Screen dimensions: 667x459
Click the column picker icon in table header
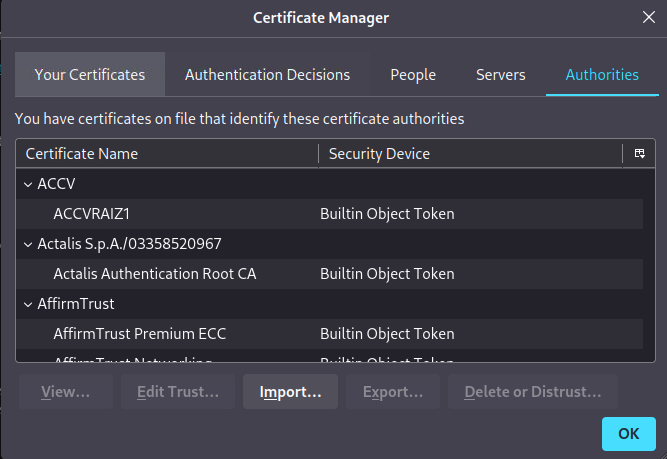(x=638, y=154)
